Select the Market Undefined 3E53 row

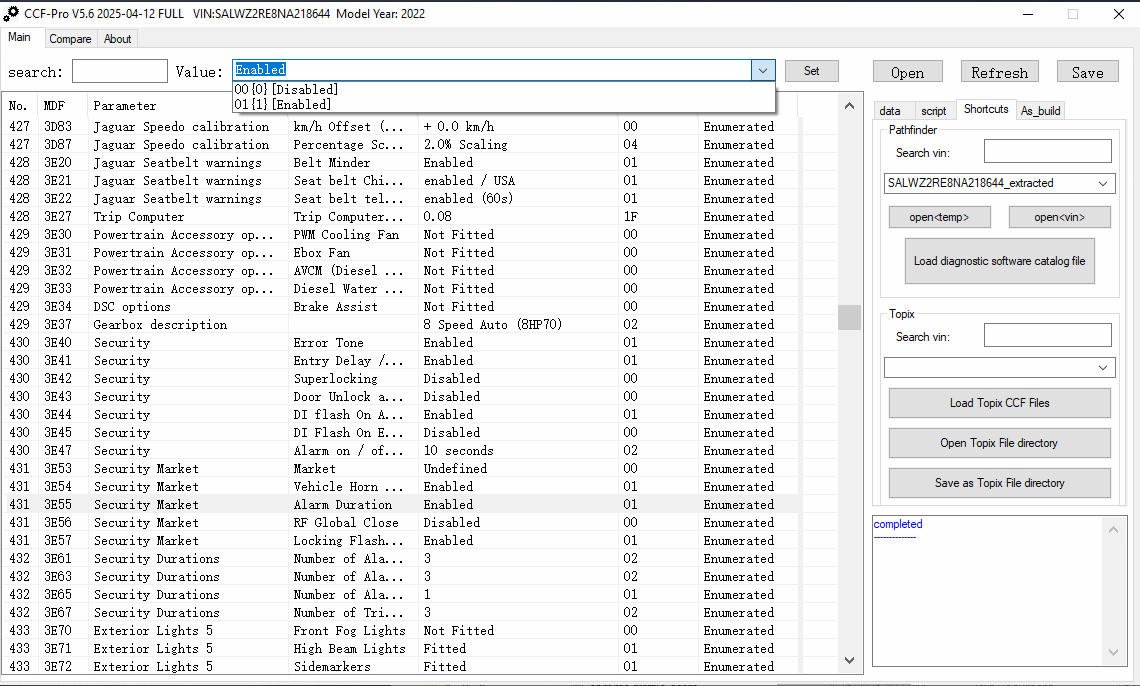click(400, 469)
